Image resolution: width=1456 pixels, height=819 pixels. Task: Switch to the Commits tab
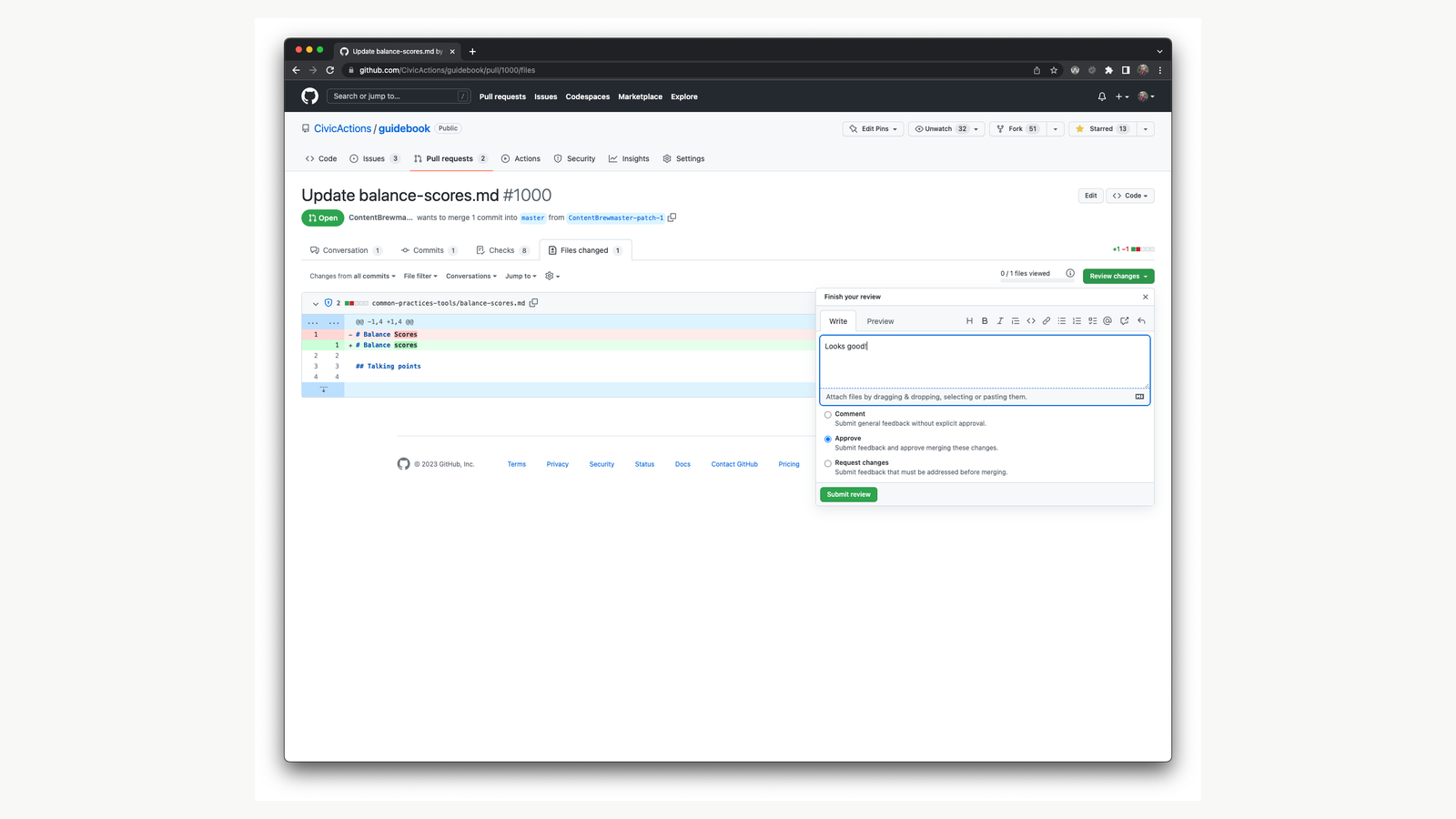click(429, 250)
